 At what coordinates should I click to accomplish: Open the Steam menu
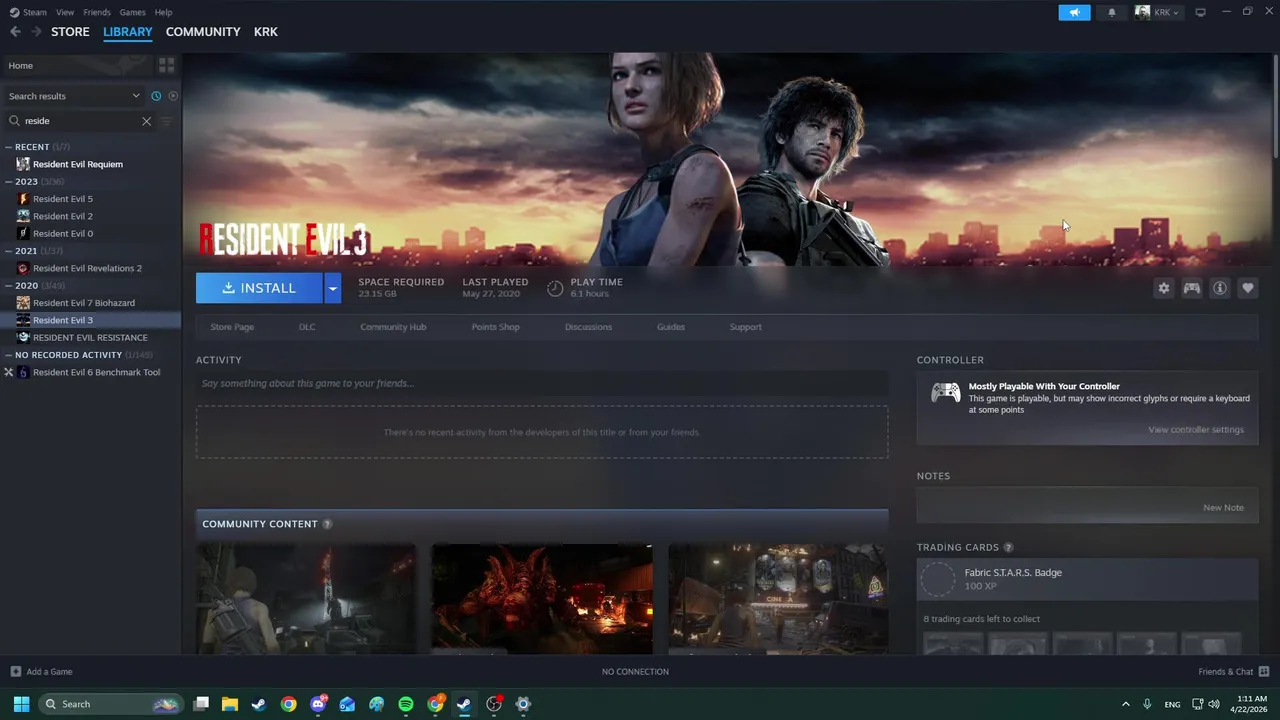click(x=28, y=12)
